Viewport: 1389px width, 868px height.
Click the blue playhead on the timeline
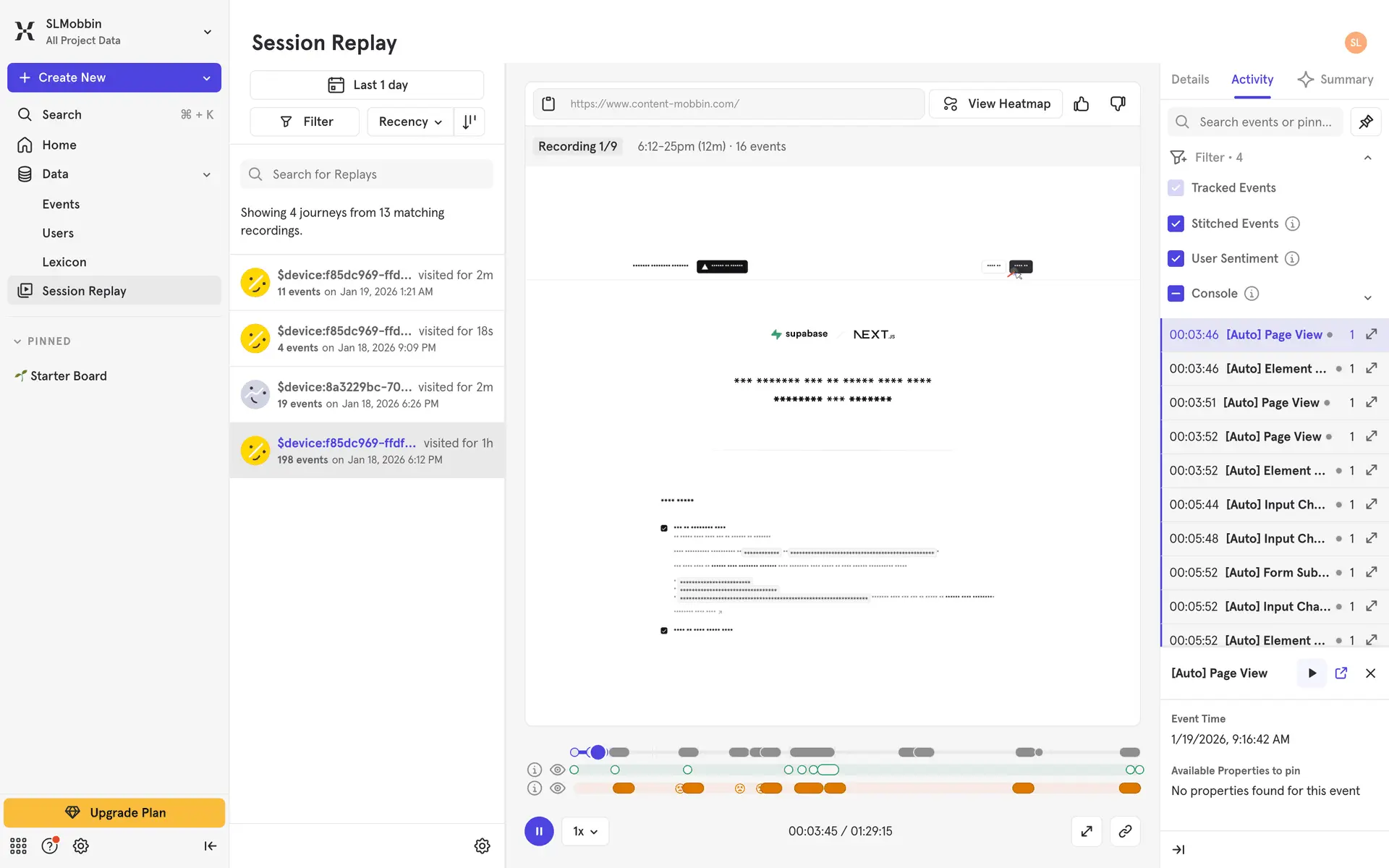598,752
